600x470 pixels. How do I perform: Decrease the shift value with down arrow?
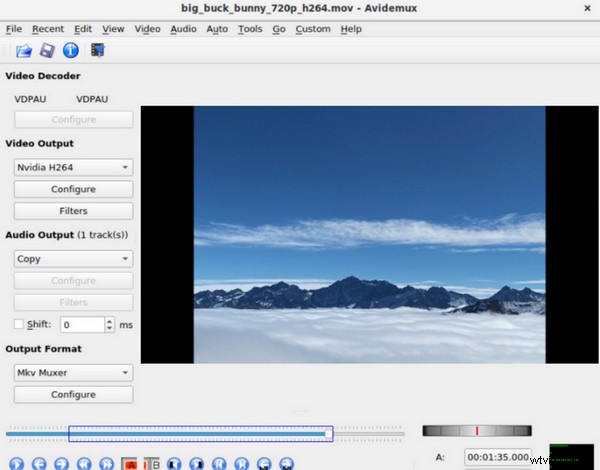109,328
